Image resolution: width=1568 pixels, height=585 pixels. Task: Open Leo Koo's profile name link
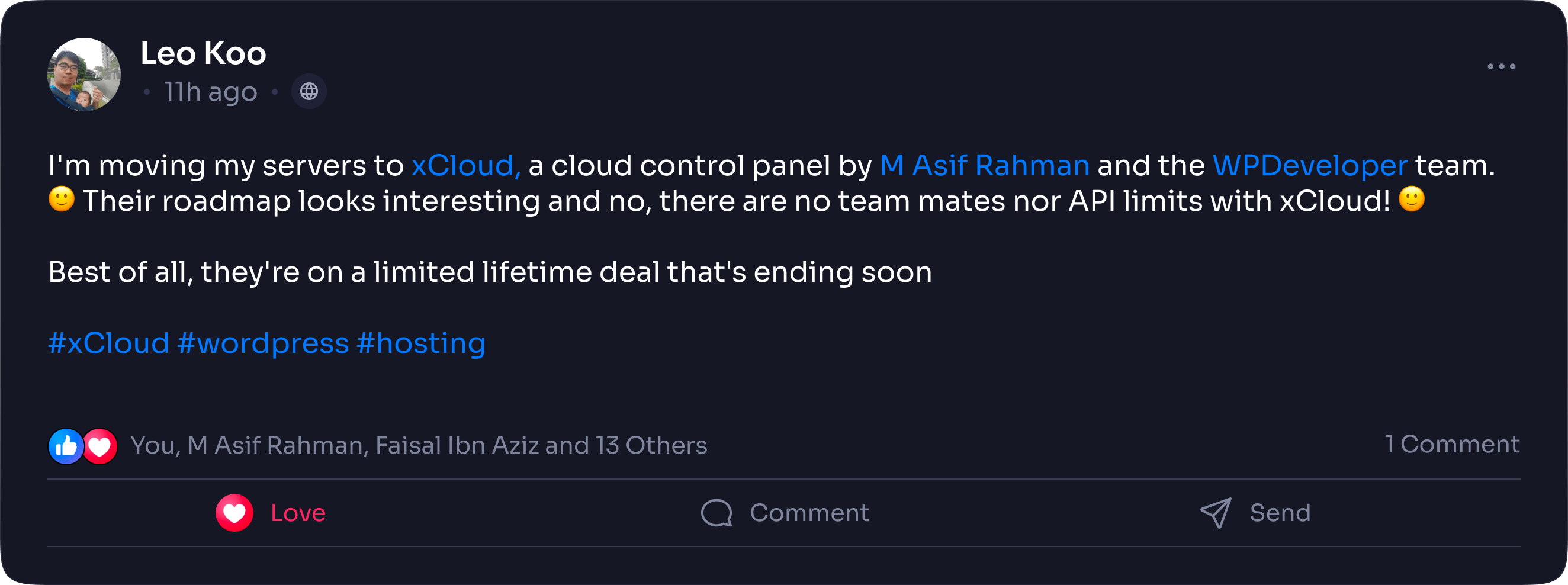click(x=203, y=53)
